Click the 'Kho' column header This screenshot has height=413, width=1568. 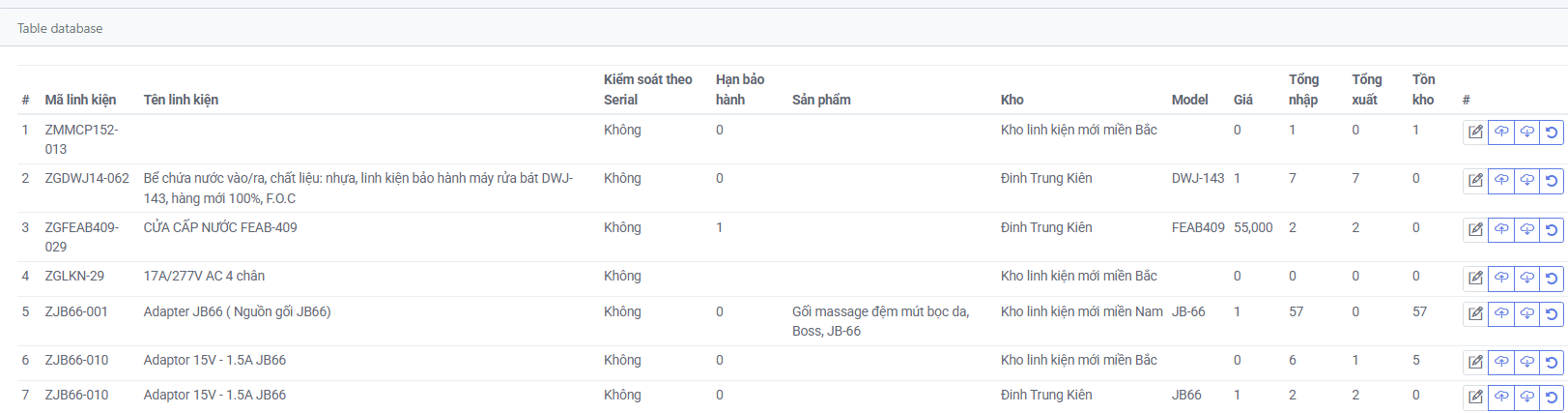(x=1012, y=100)
